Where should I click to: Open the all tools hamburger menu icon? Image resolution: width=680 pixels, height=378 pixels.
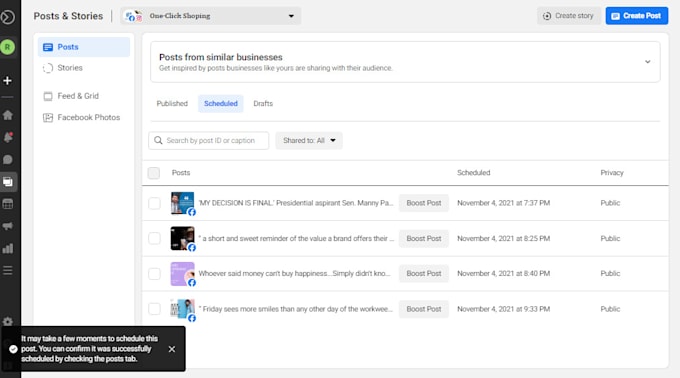(x=7, y=270)
